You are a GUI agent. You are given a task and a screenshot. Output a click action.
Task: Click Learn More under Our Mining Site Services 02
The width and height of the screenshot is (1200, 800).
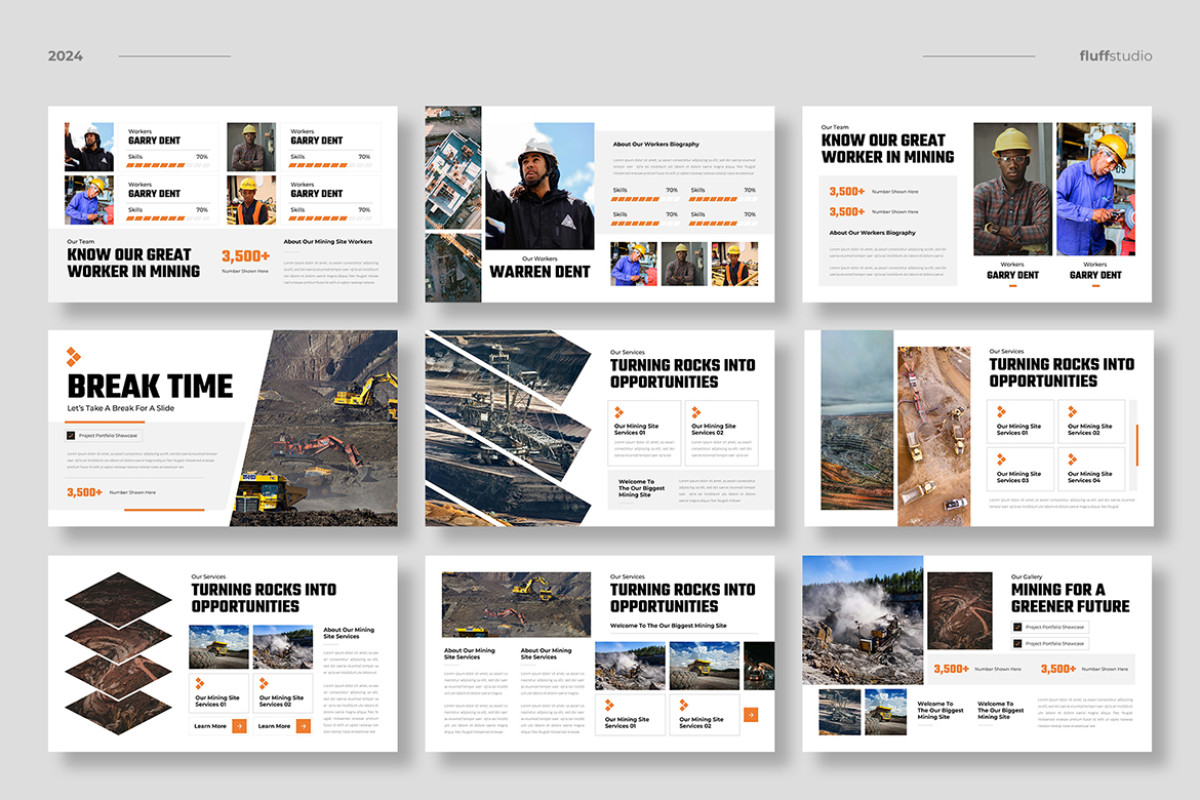pyautogui.click(x=275, y=726)
